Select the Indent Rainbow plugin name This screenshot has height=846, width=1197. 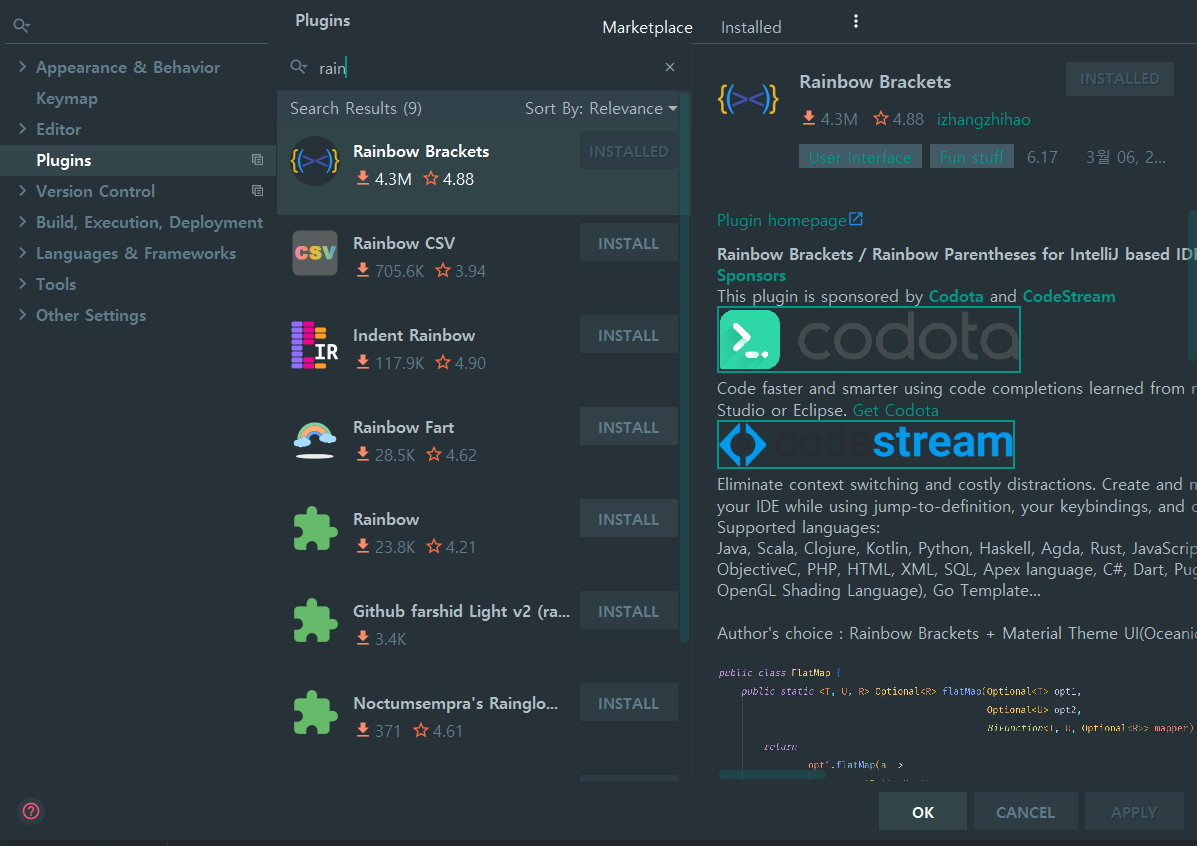coord(414,335)
